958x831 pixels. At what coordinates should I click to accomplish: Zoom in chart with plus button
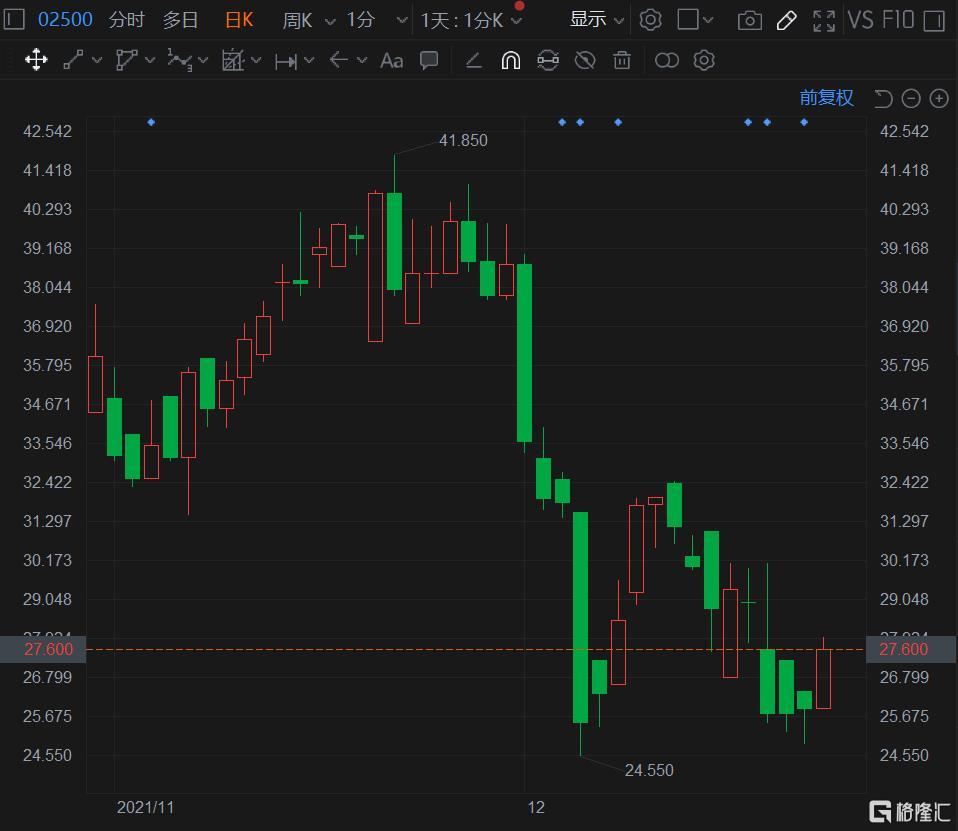(939, 98)
